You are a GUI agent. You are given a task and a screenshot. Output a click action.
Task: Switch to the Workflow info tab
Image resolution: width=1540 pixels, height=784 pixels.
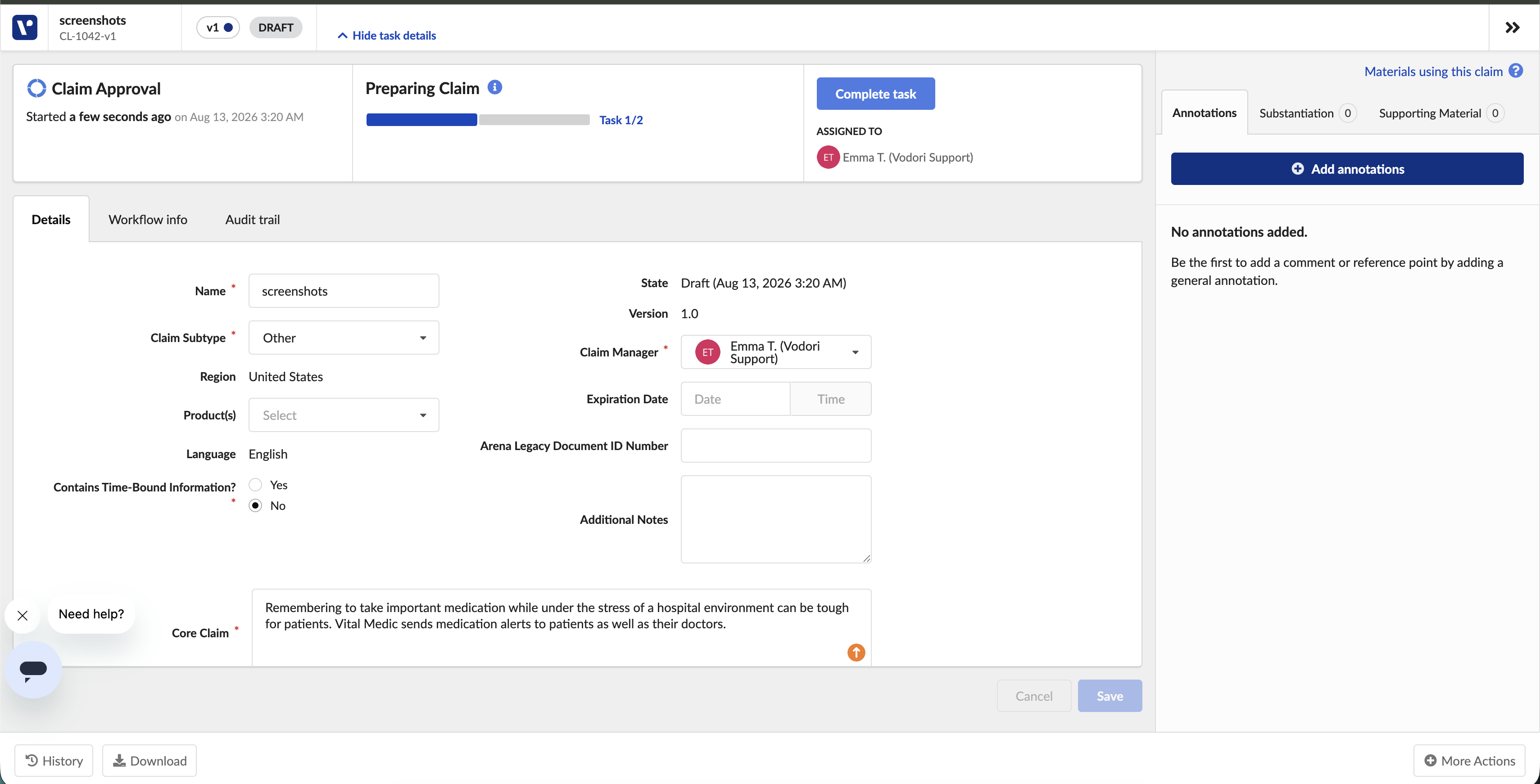pos(148,219)
